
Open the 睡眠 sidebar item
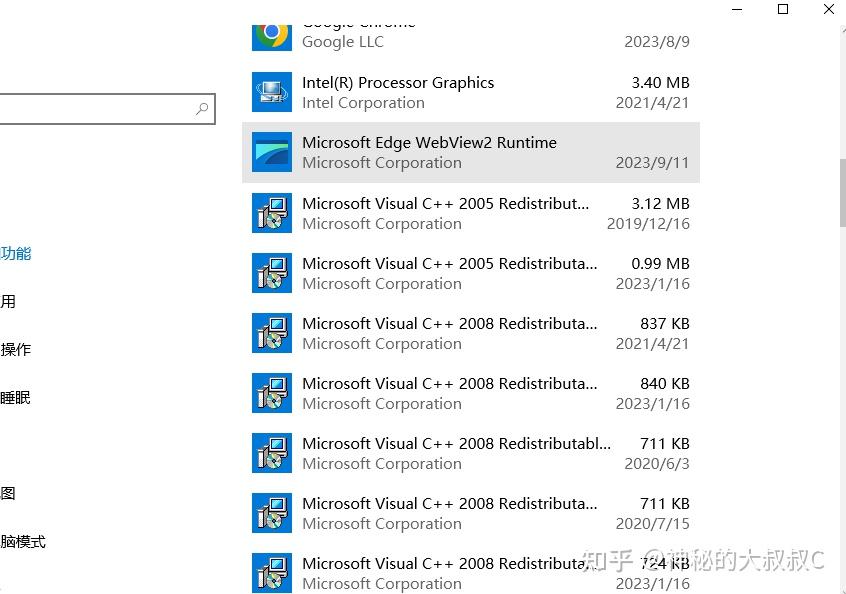click(16, 398)
